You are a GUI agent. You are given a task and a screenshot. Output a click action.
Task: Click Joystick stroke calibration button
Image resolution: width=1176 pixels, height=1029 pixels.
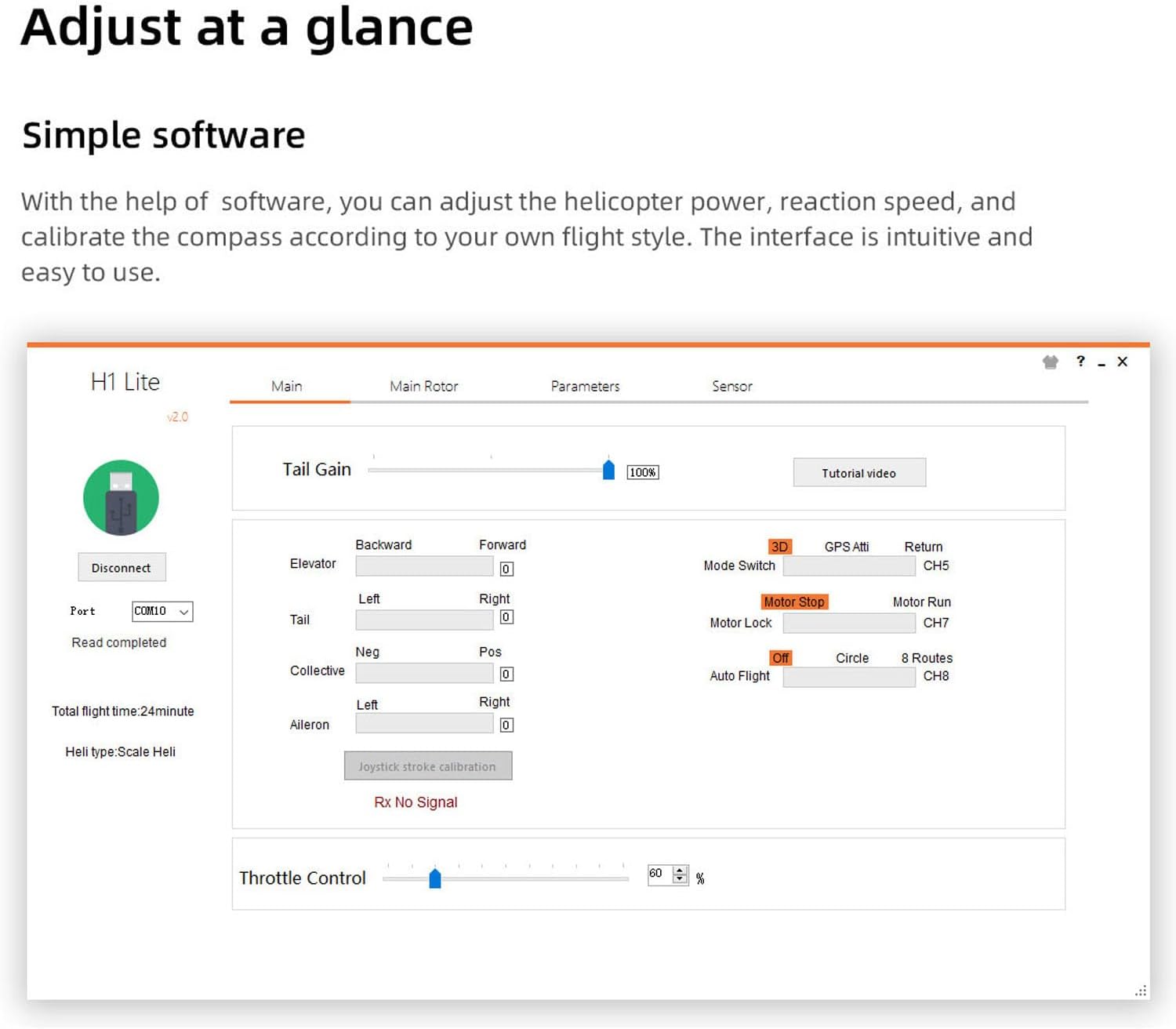(x=428, y=766)
